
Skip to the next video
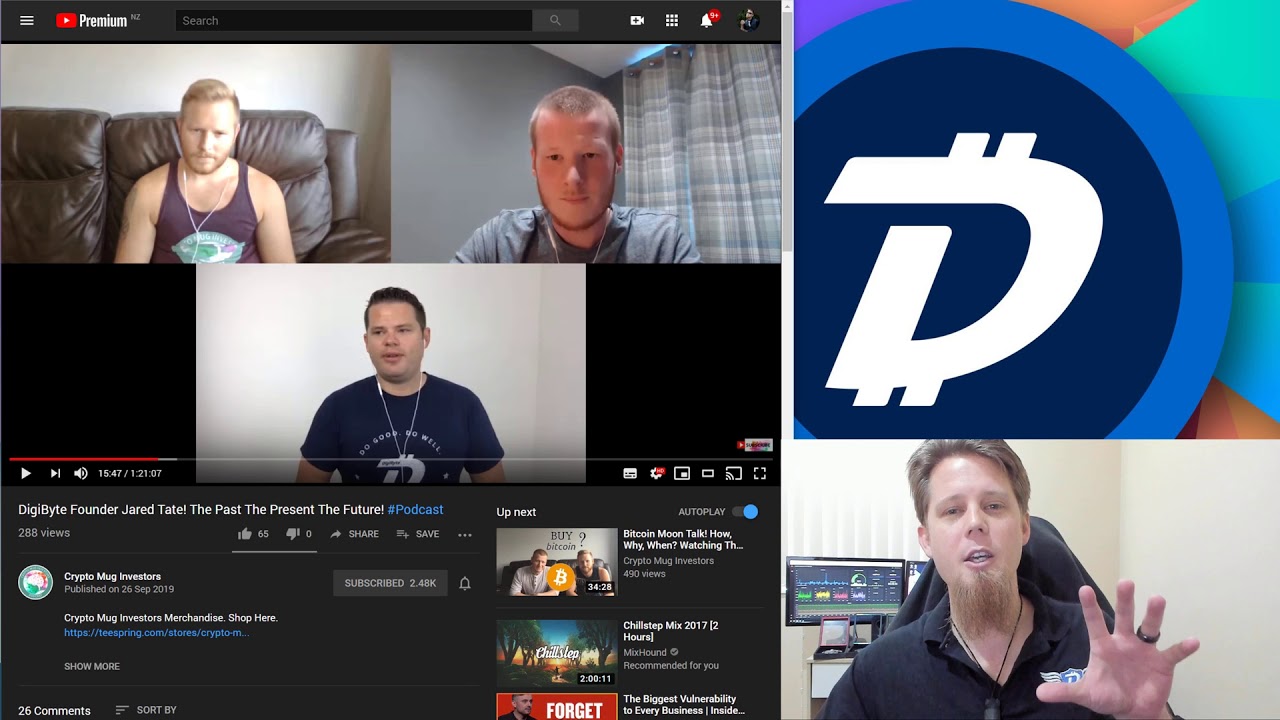click(55, 473)
